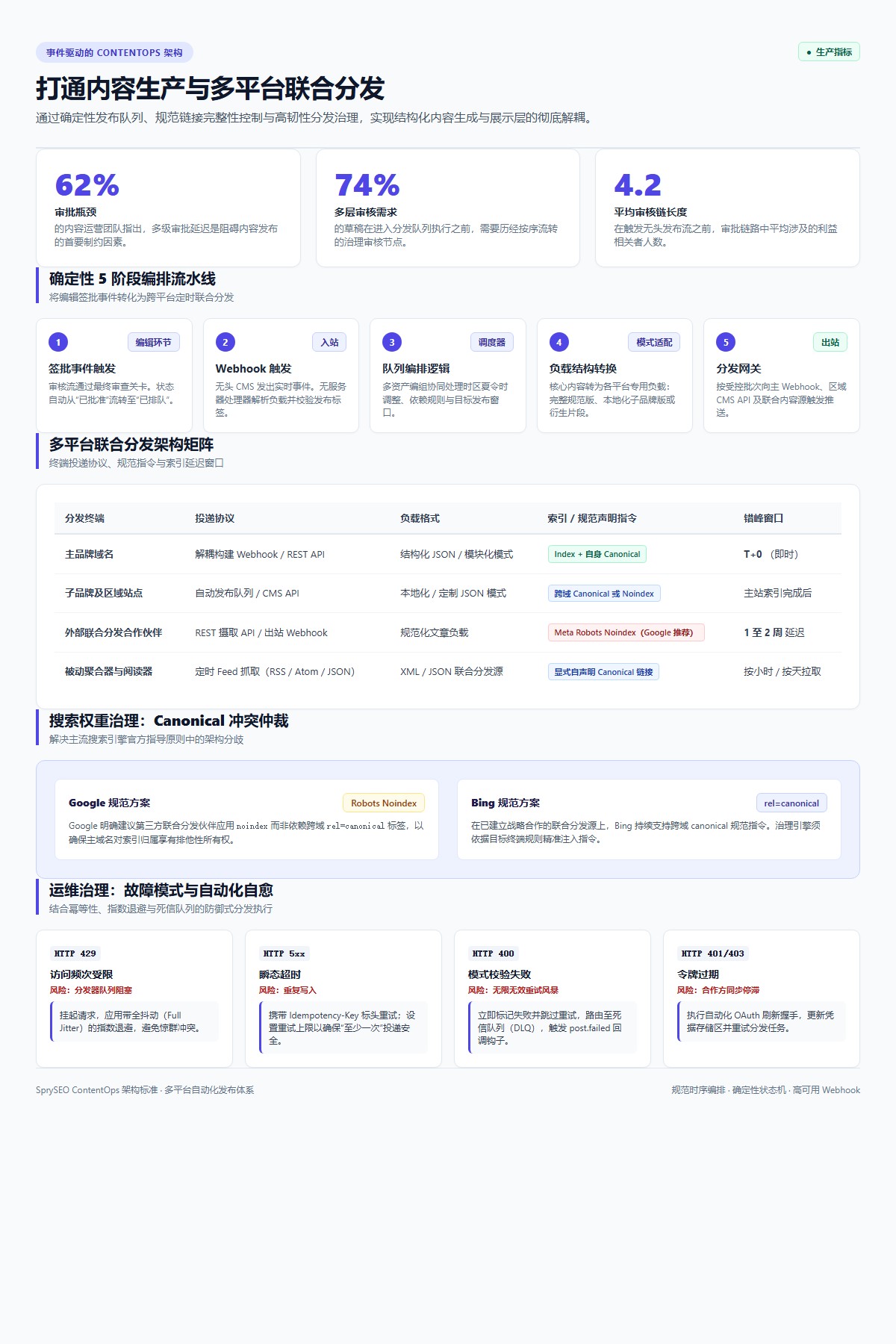Screen dimensions: 896x1344
Task: Click the Robots Noindex tag
Action: point(384,803)
